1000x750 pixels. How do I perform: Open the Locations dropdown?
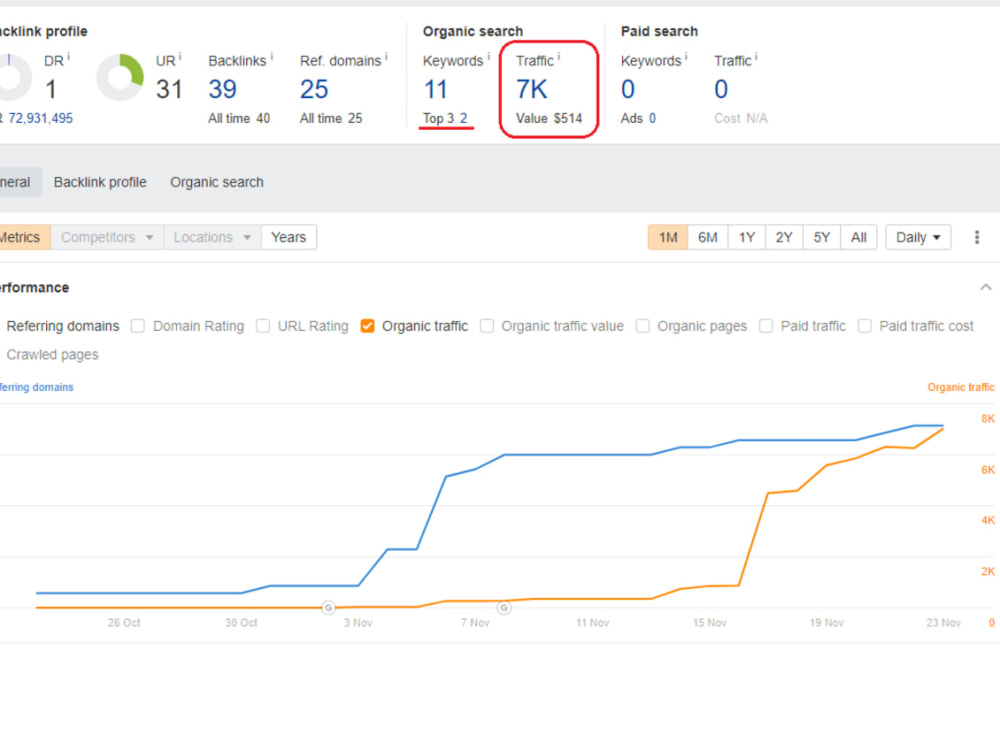(212, 237)
